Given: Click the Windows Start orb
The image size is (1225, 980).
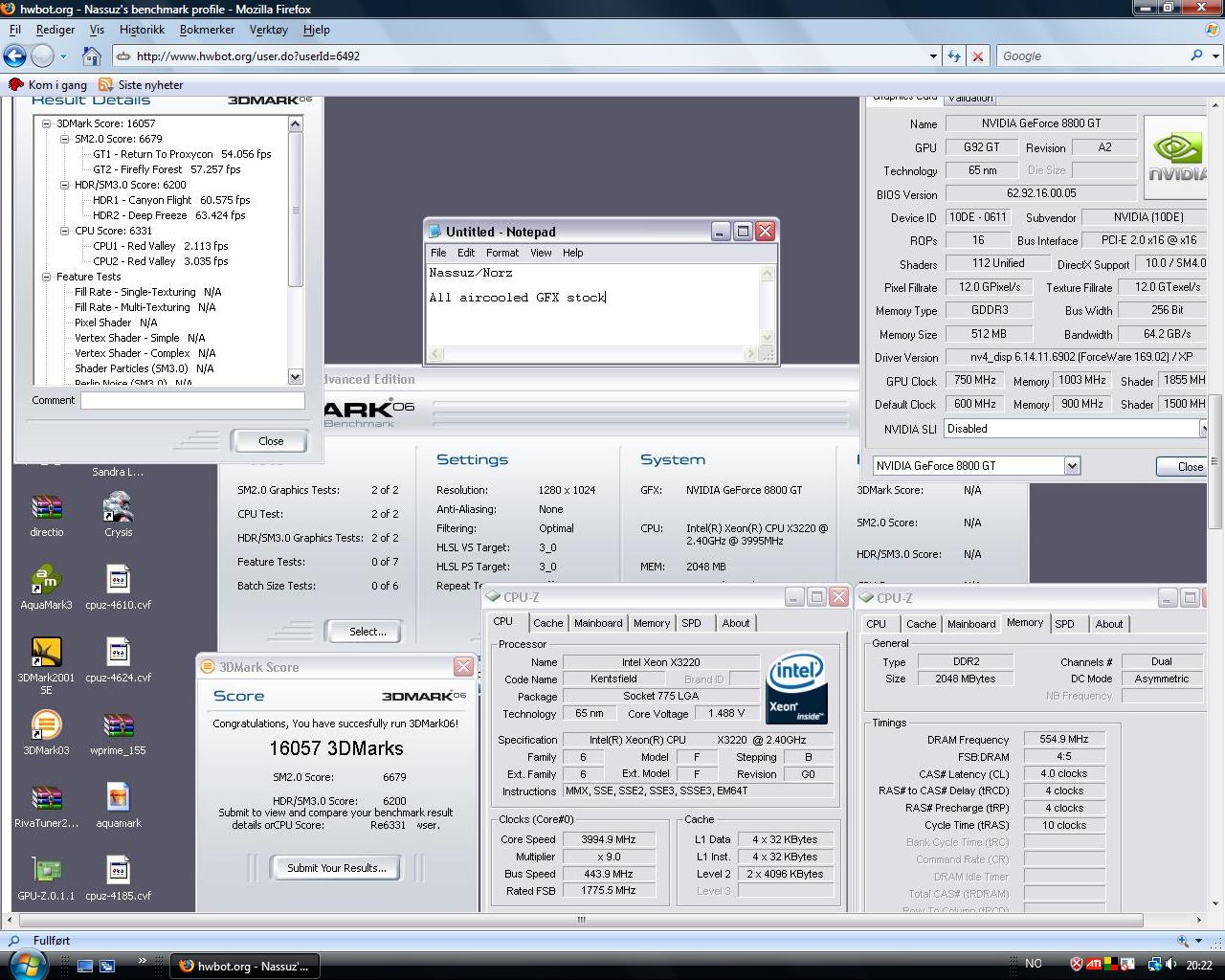Looking at the screenshot, I should [x=29, y=965].
